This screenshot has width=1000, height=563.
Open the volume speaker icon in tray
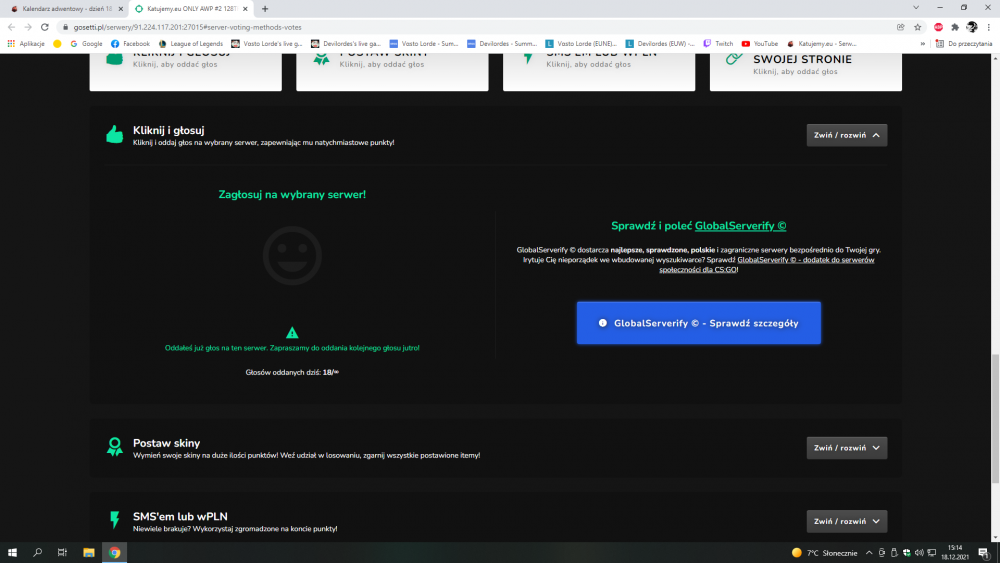[x=919, y=553]
